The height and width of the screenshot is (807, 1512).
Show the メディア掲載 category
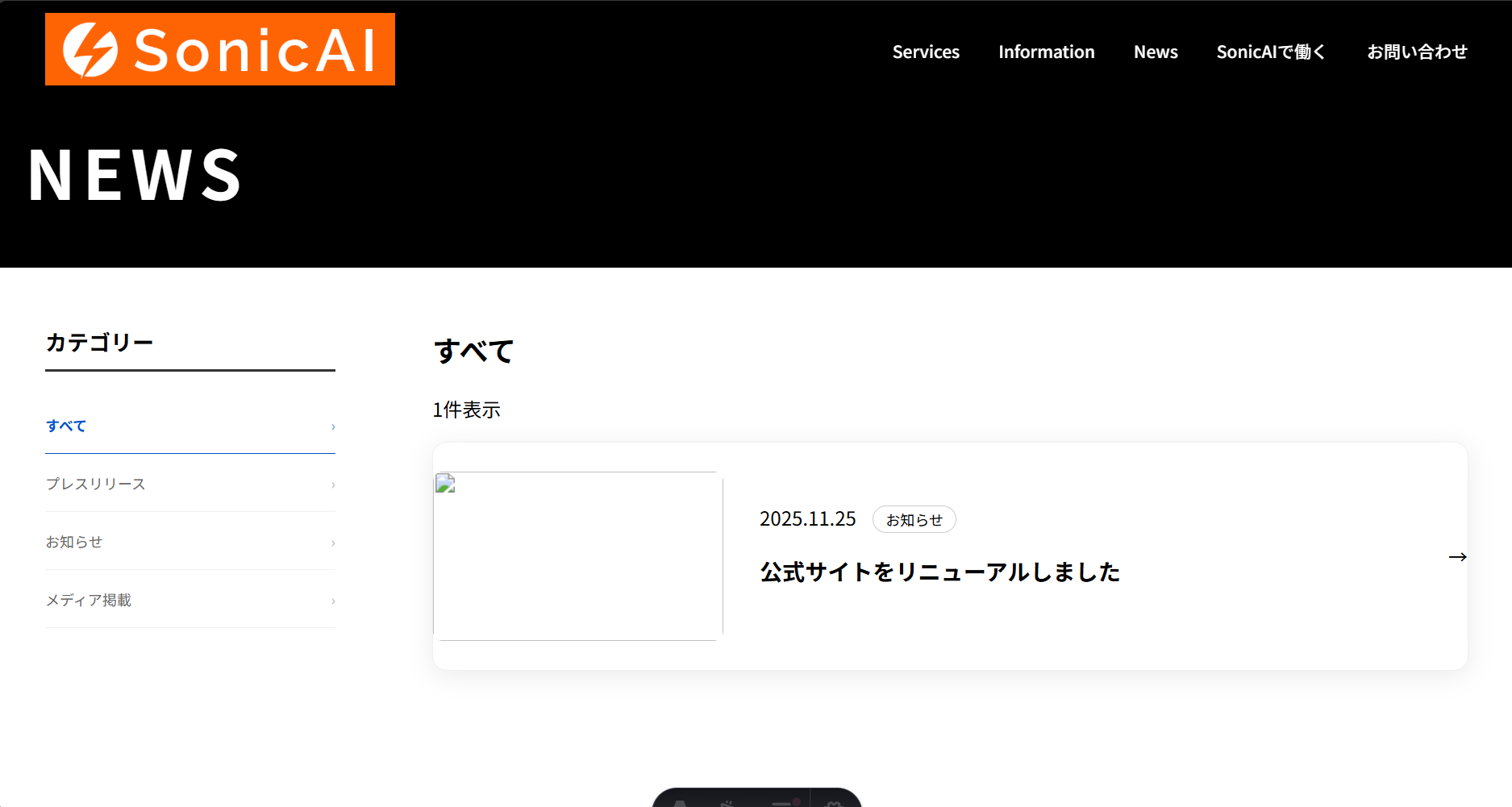coord(89,600)
